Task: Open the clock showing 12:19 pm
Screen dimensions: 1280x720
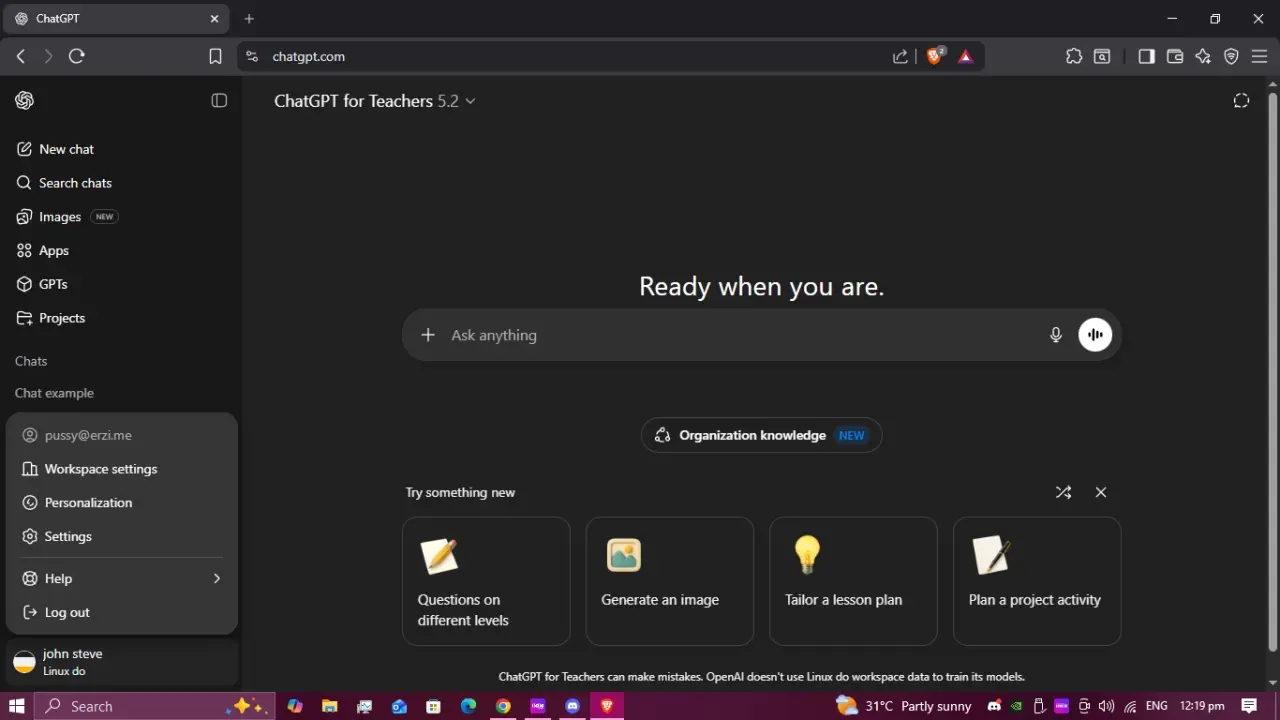Action: pyautogui.click(x=1202, y=706)
